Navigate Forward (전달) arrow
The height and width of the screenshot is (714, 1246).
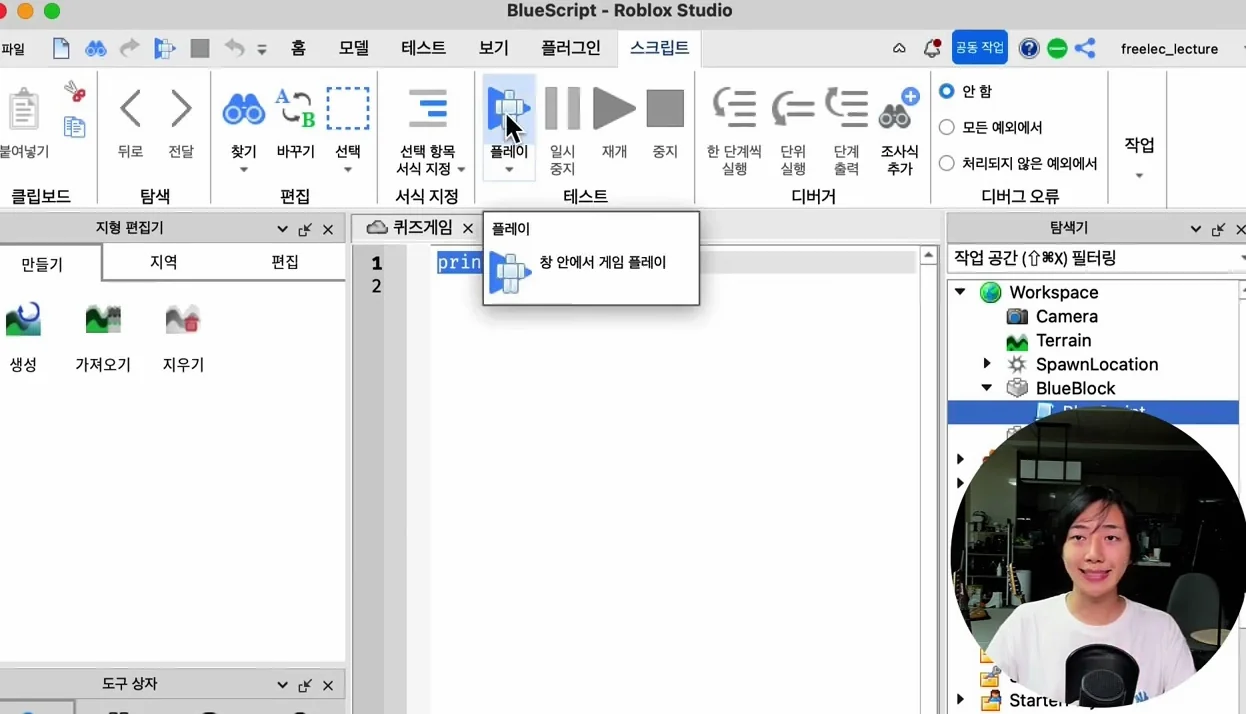tap(181, 108)
